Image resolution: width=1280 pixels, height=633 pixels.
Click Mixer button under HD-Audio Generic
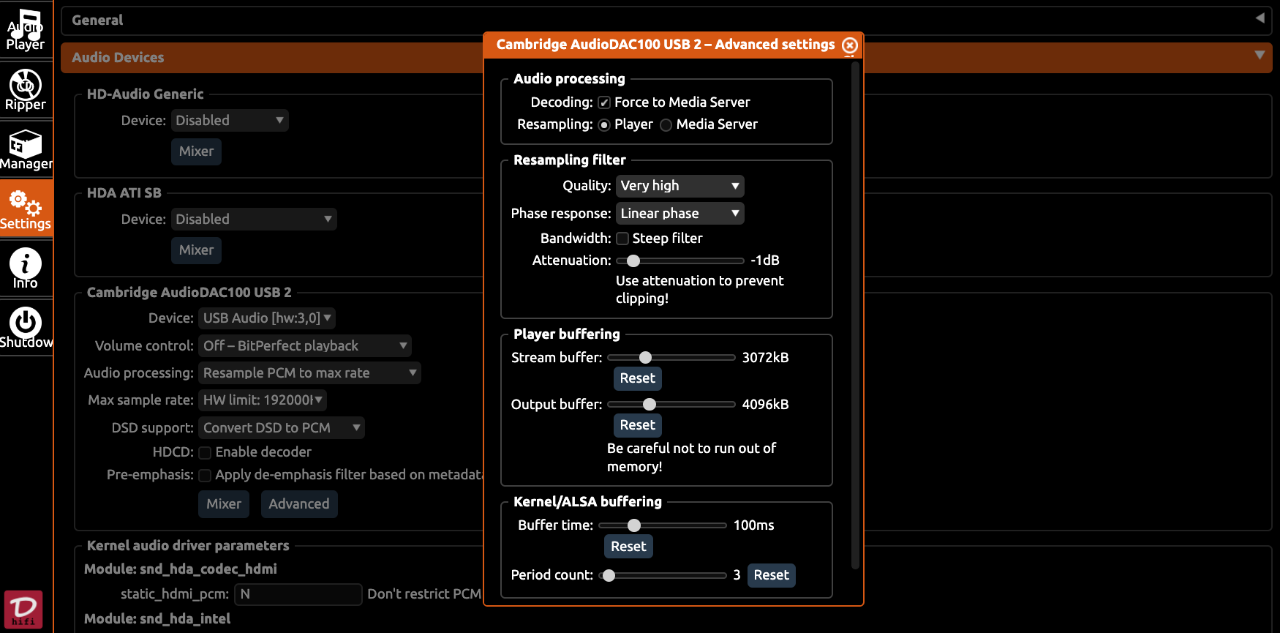click(196, 151)
